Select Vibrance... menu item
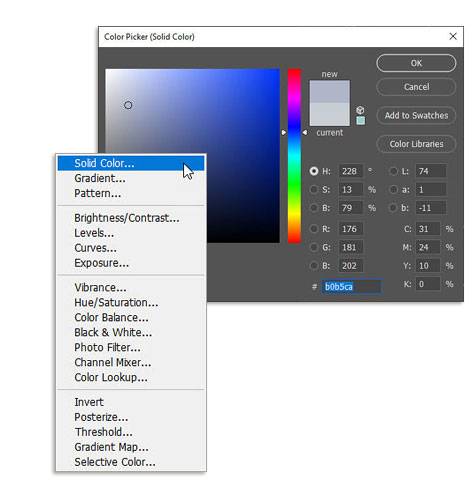 coord(131,287)
